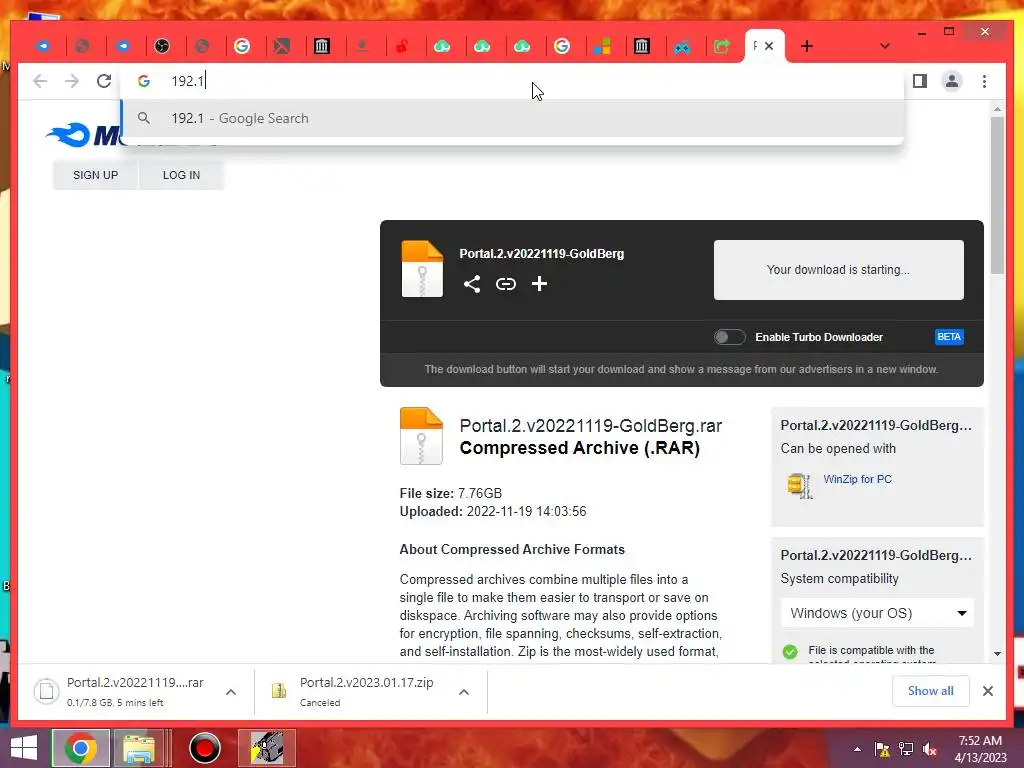Click the share icon for Portal.2 file
This screenshot has width=1024, height=768.
coord(472,283)
